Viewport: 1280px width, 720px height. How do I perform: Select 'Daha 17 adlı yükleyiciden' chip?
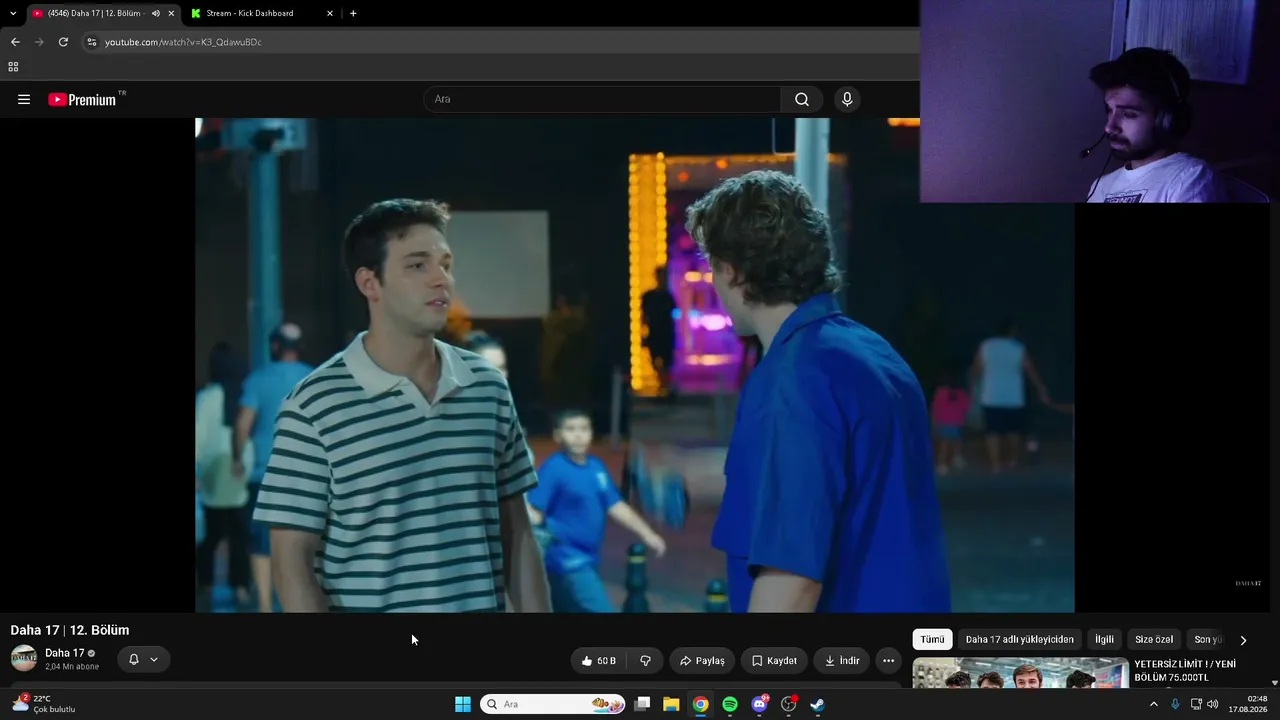tap(1020, 639)
